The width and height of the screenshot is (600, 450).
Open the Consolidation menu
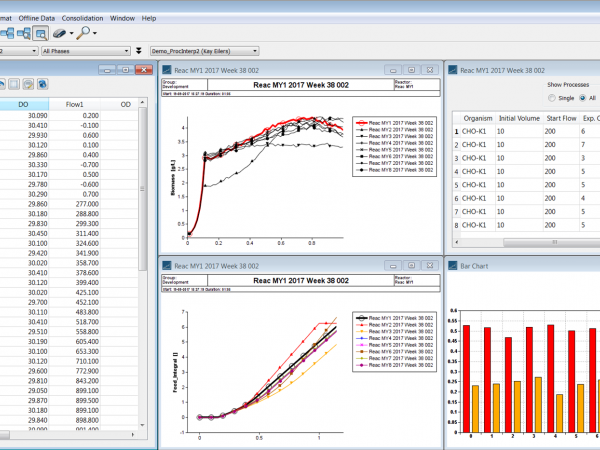(x=82, y=18)
